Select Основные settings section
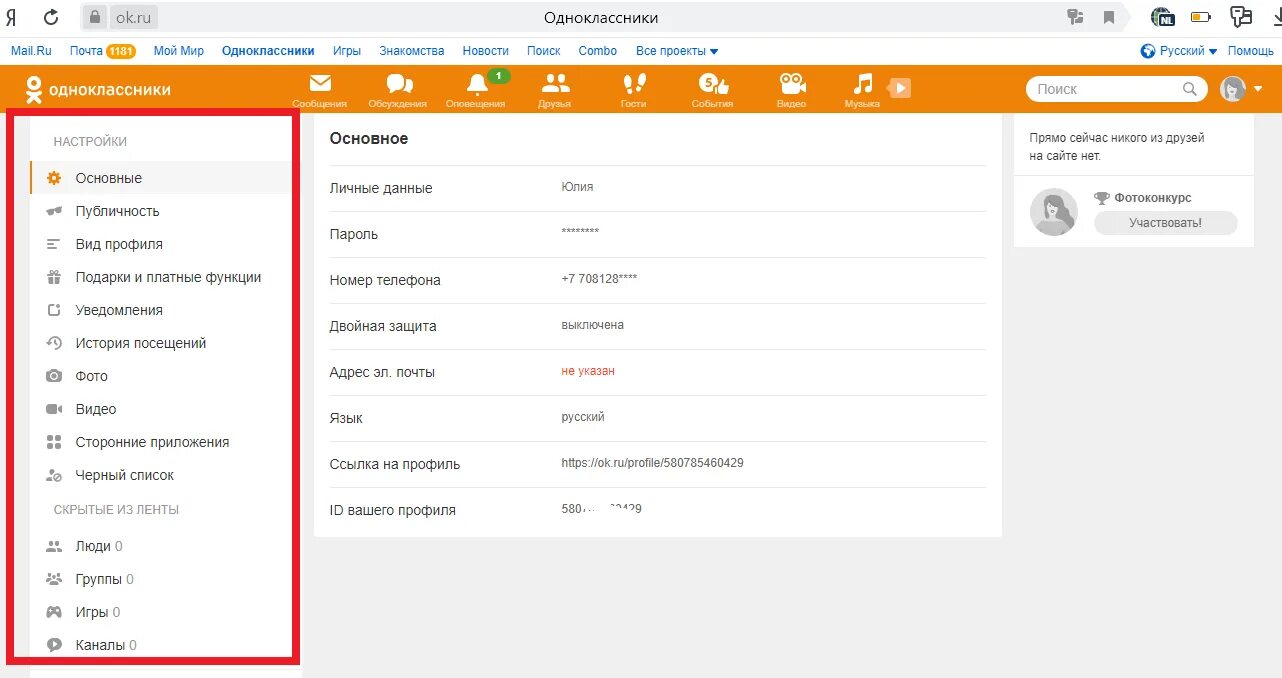Image resolution: width=1282 pixels, height=678 pixels. tap(160, 178)
